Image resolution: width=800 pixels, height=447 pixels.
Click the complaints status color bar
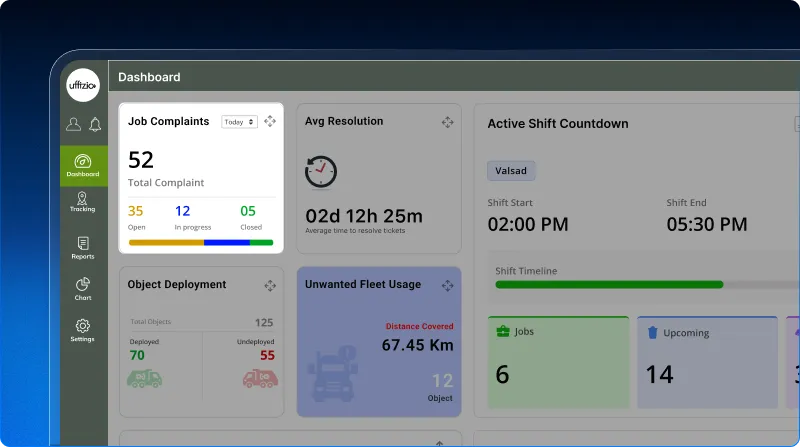click(201, 242)
